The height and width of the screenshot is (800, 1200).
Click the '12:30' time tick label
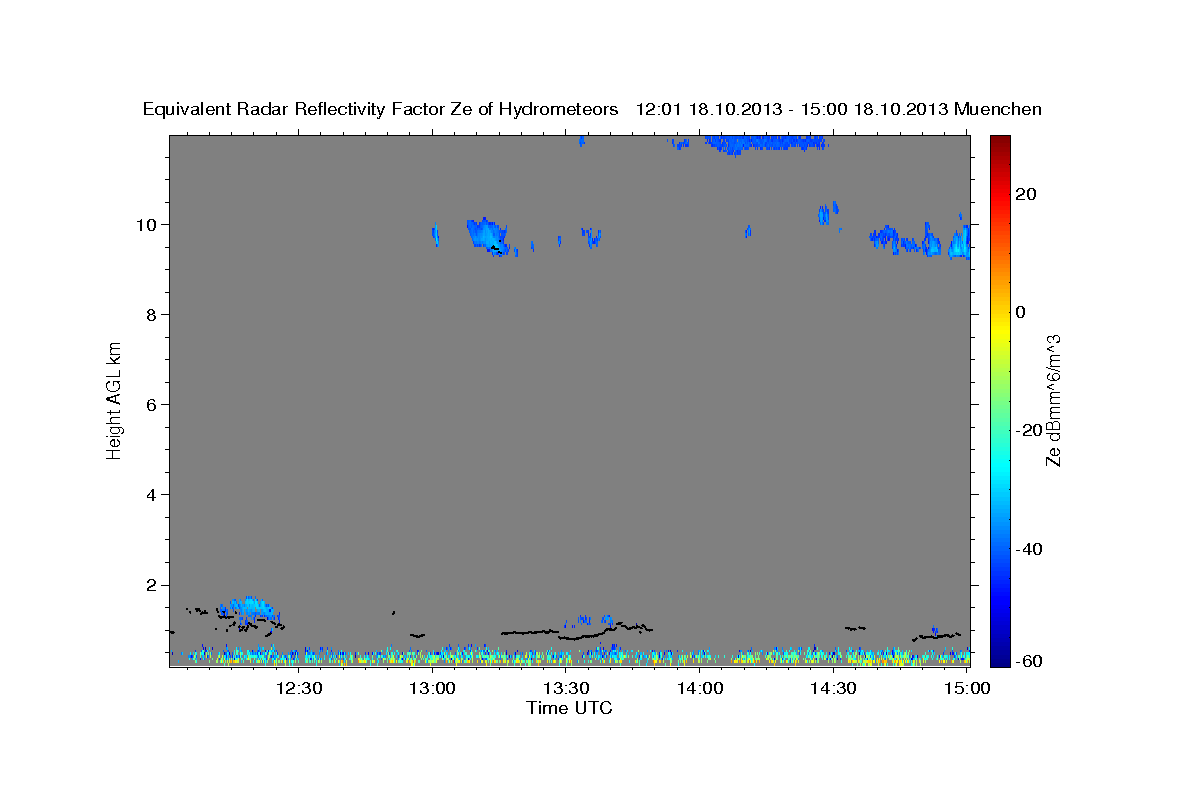pos(299,688)
